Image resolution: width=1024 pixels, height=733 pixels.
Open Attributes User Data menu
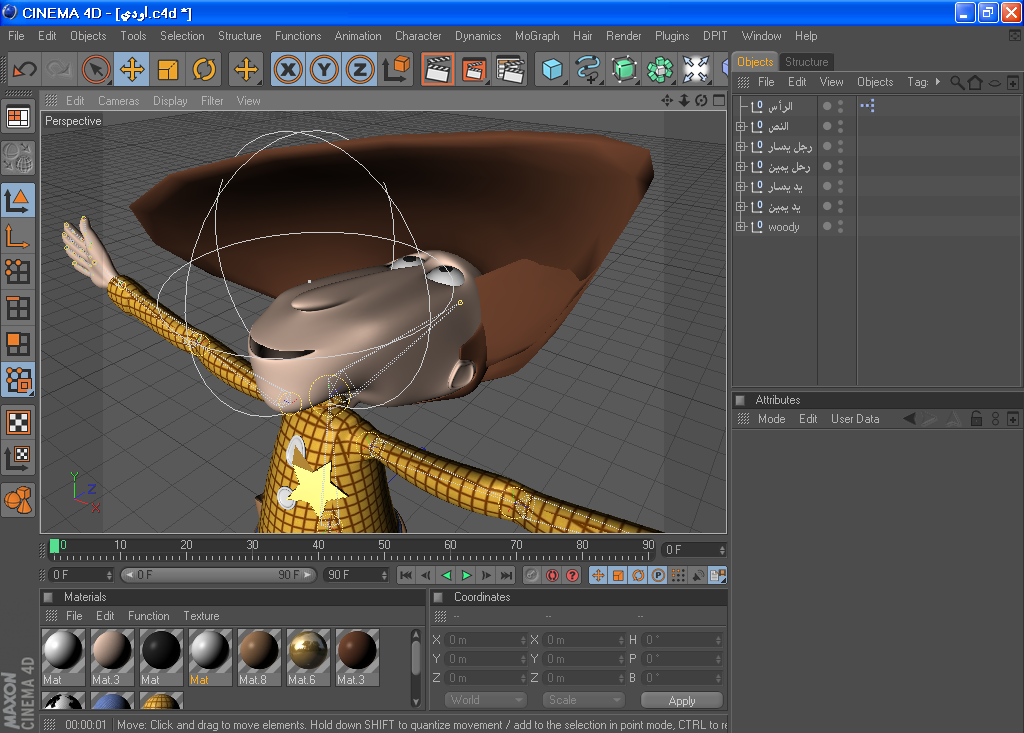[855, 419]
